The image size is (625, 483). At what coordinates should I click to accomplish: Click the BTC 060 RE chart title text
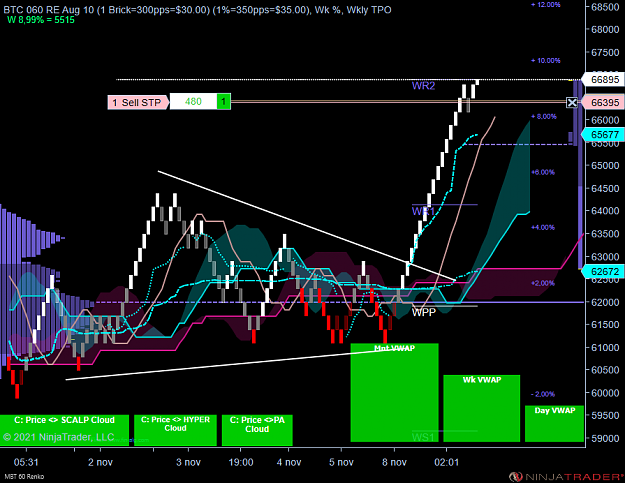[x=197, y=10]
